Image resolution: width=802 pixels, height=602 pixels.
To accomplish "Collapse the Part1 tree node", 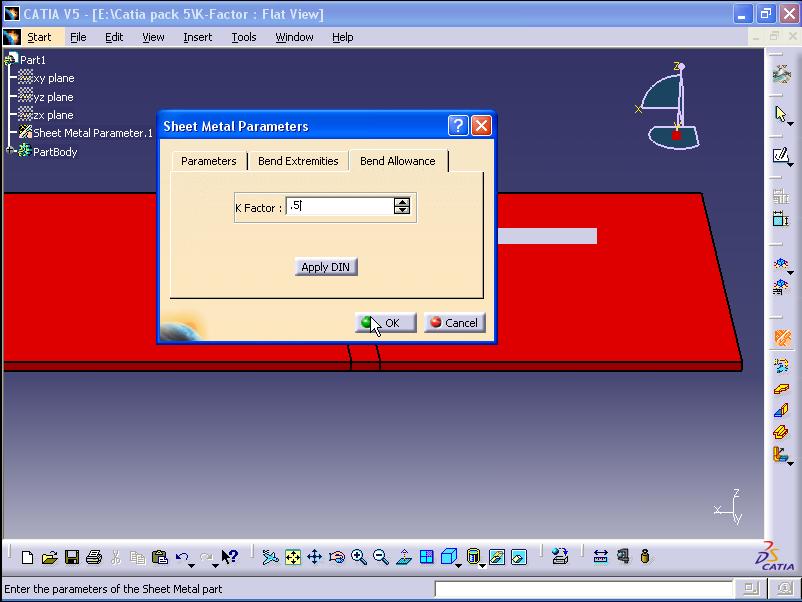I will point(10,59).
